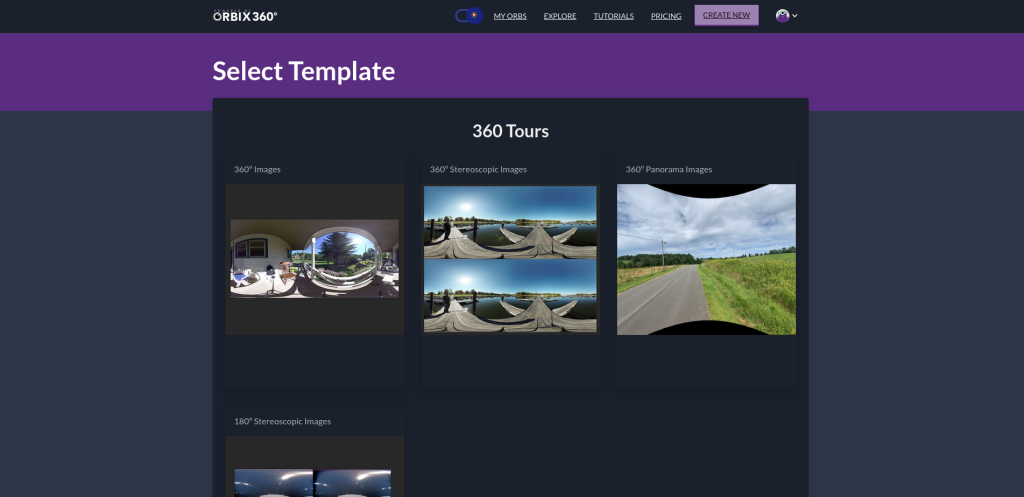The height and width of the screenshot is (497, 1024).
Task: Click the 360° Images card title
Action: (x=257, y=170)
